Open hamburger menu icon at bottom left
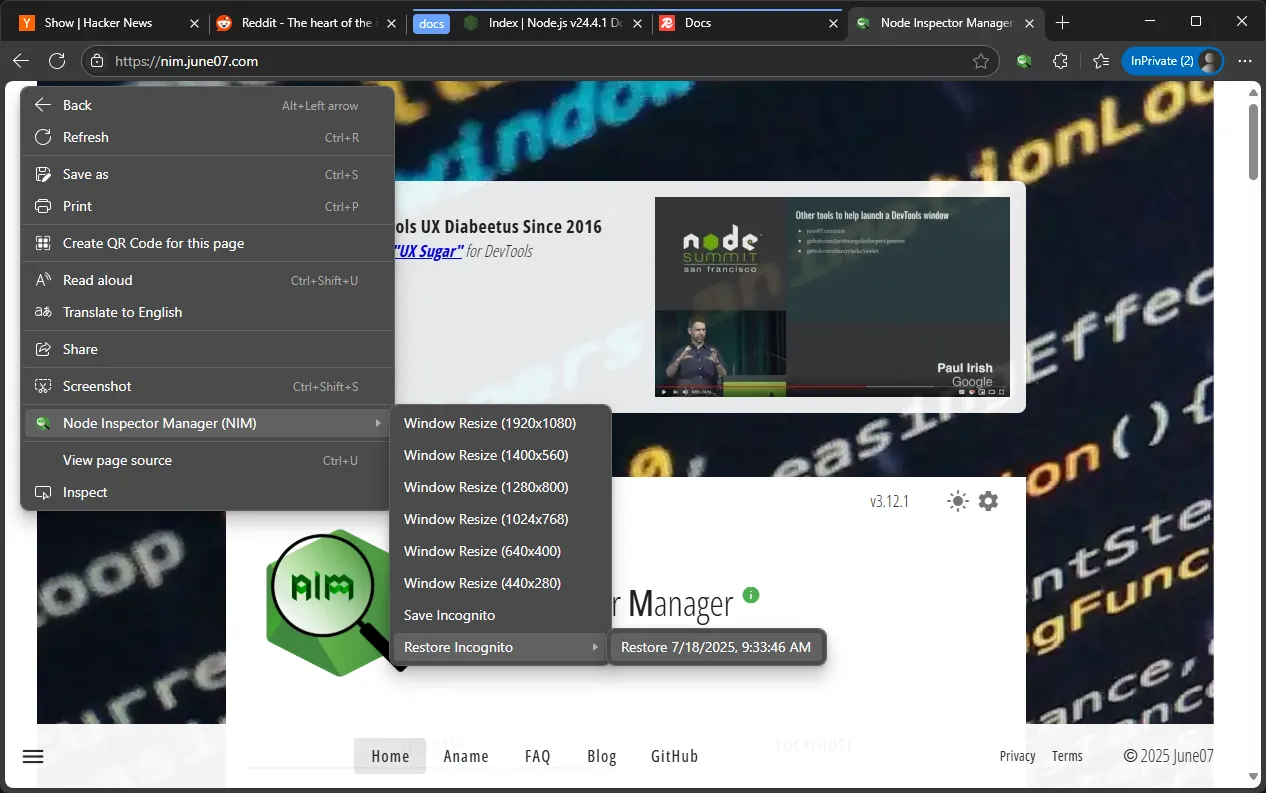 click(x=33, y=756)
